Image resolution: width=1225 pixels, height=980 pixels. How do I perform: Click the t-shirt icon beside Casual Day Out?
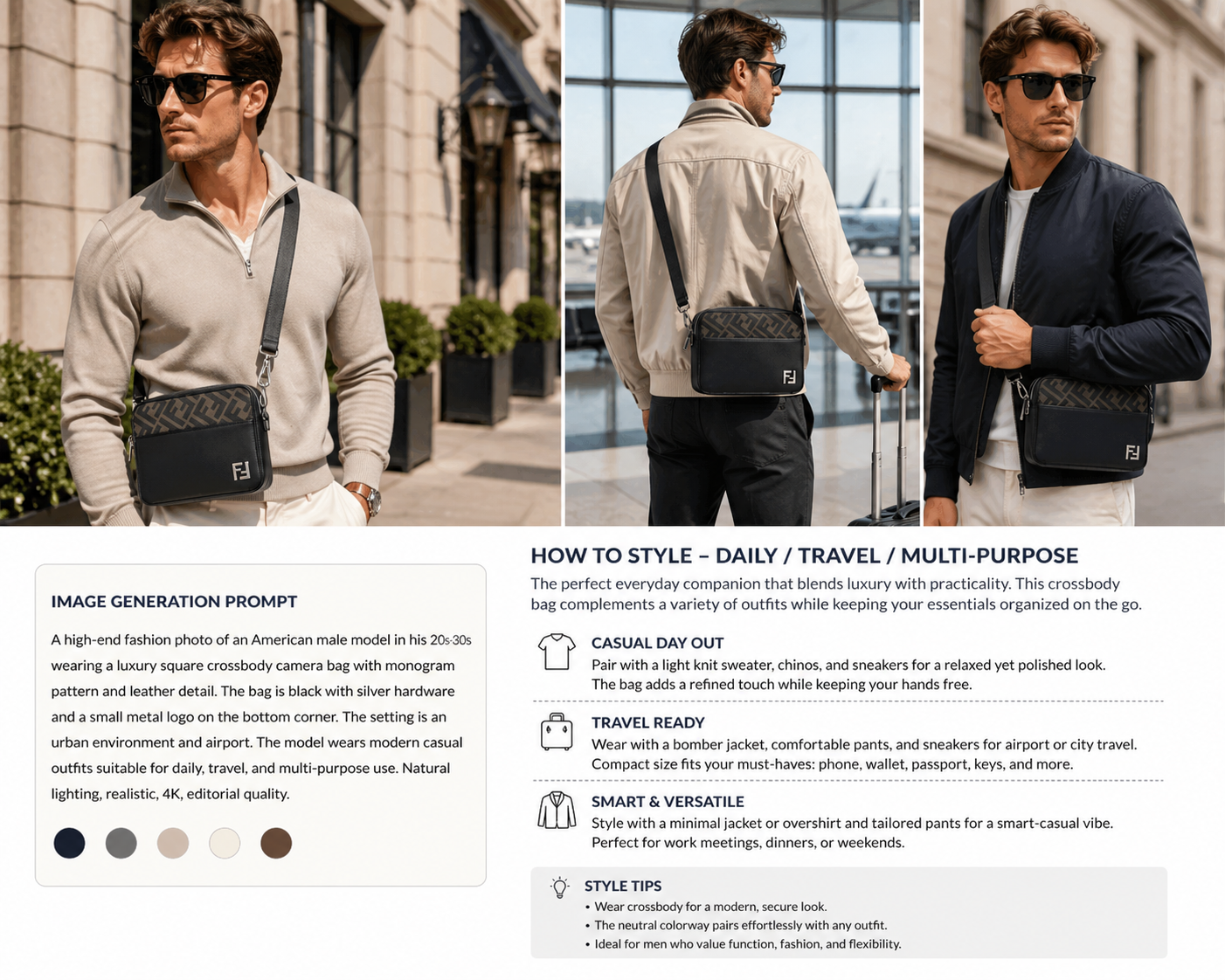click(557, 652)
